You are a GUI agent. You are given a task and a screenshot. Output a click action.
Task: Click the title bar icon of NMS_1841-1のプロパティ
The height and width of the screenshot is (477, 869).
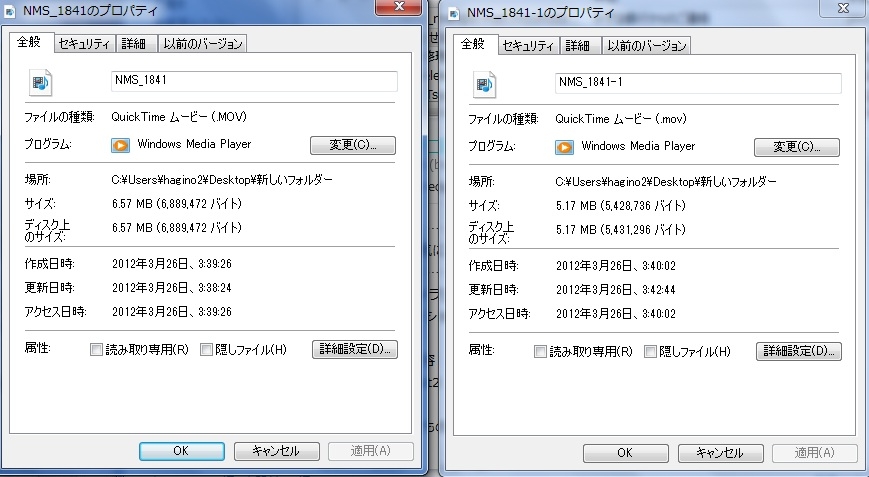454,14
